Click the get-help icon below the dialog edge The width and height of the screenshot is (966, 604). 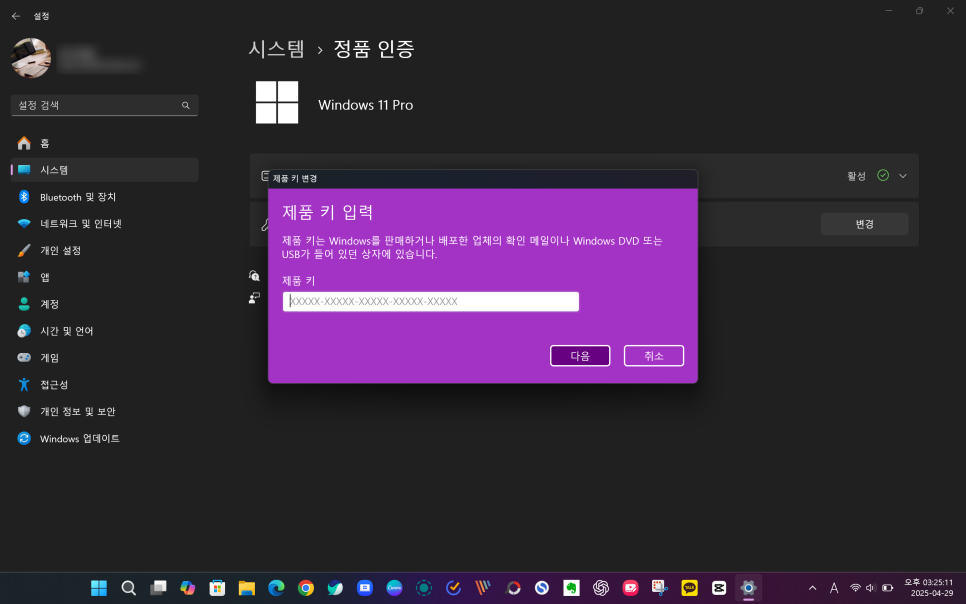click(x=254, y=275)
